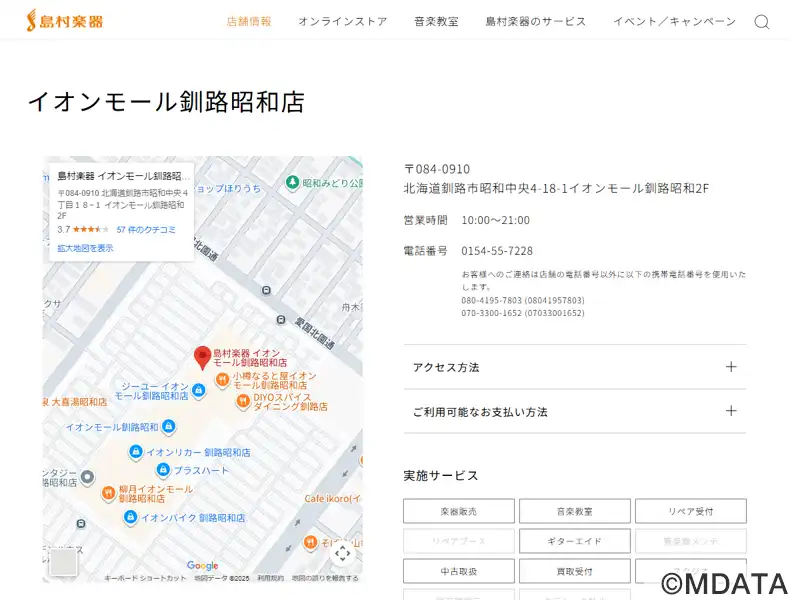Click リペア受付 service button
This screenshot has height=600, width=800.
pos(691,511)
